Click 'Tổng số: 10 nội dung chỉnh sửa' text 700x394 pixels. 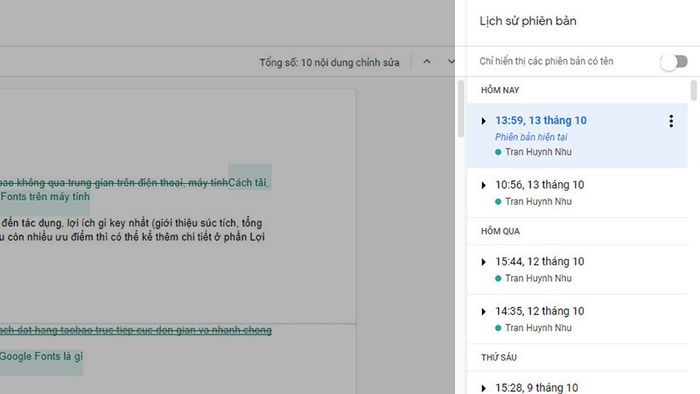[329, 63]
